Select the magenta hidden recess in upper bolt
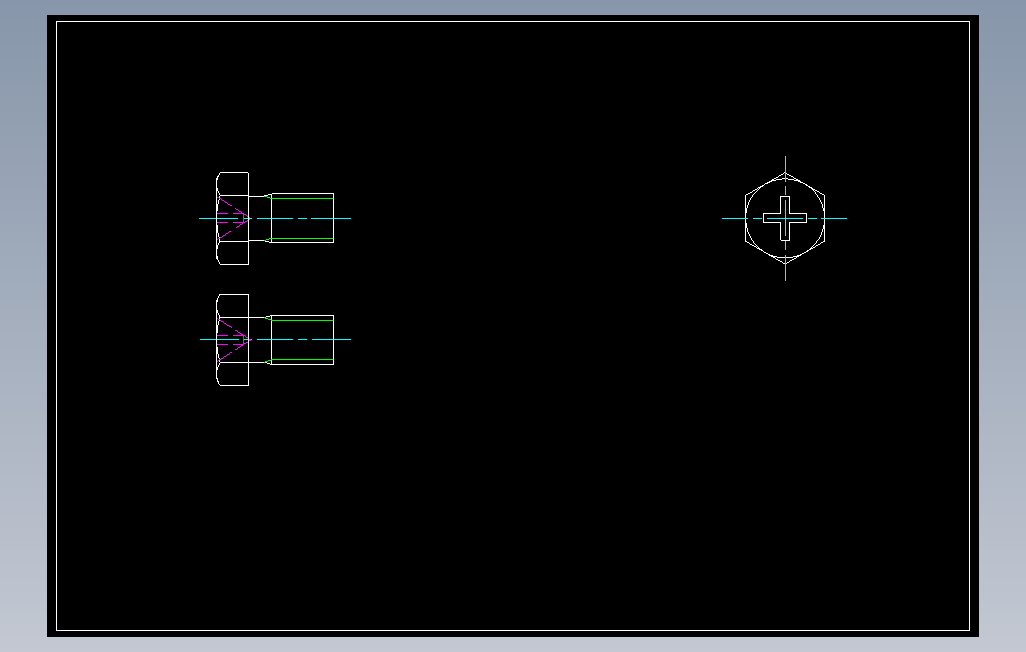1026x652 pixels. point(232,218)
